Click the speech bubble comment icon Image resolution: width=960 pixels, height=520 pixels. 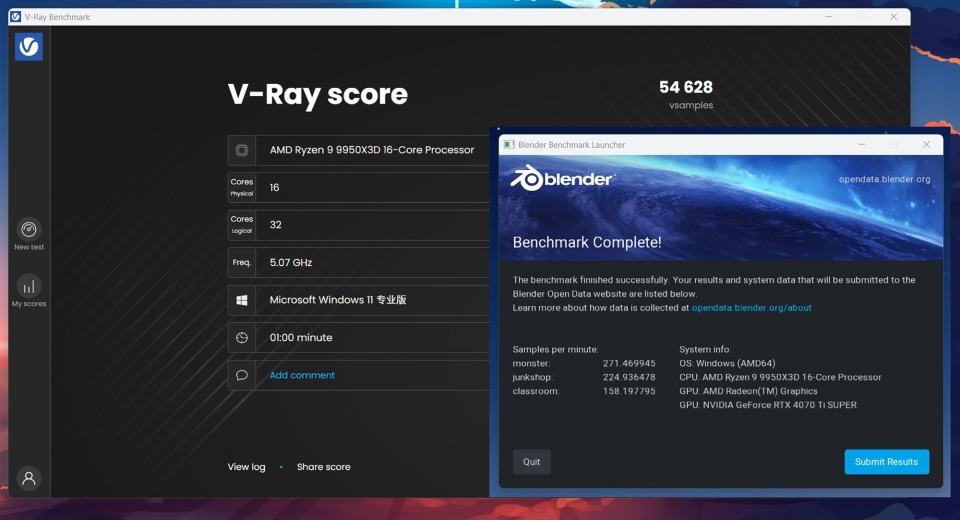242,375
